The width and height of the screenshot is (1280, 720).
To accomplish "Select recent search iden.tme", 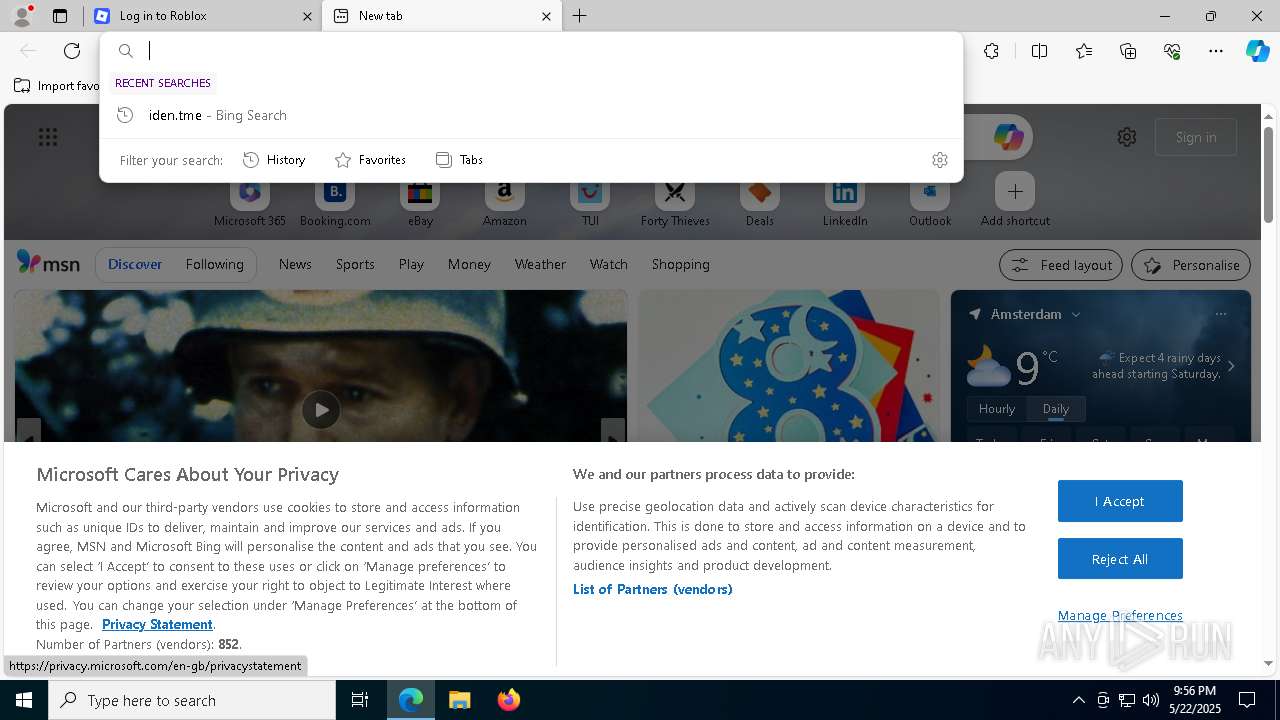I will pos(531,115).
